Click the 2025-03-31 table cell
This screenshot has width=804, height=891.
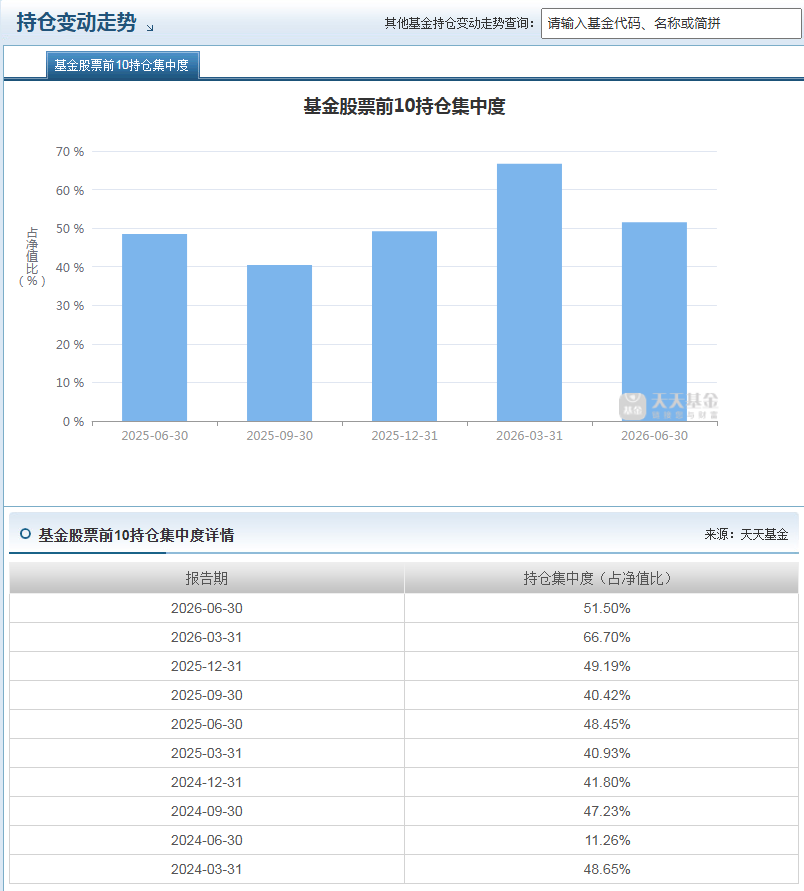[207, 753]
